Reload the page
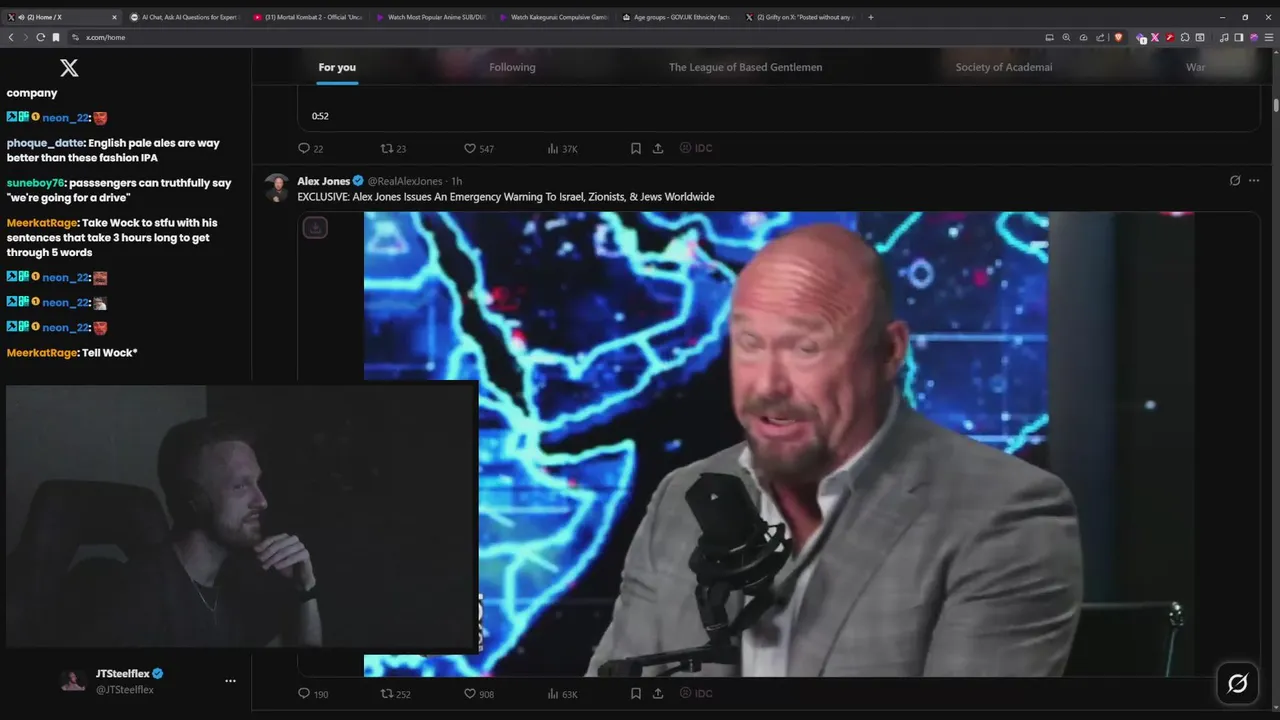 click(41, 37)
